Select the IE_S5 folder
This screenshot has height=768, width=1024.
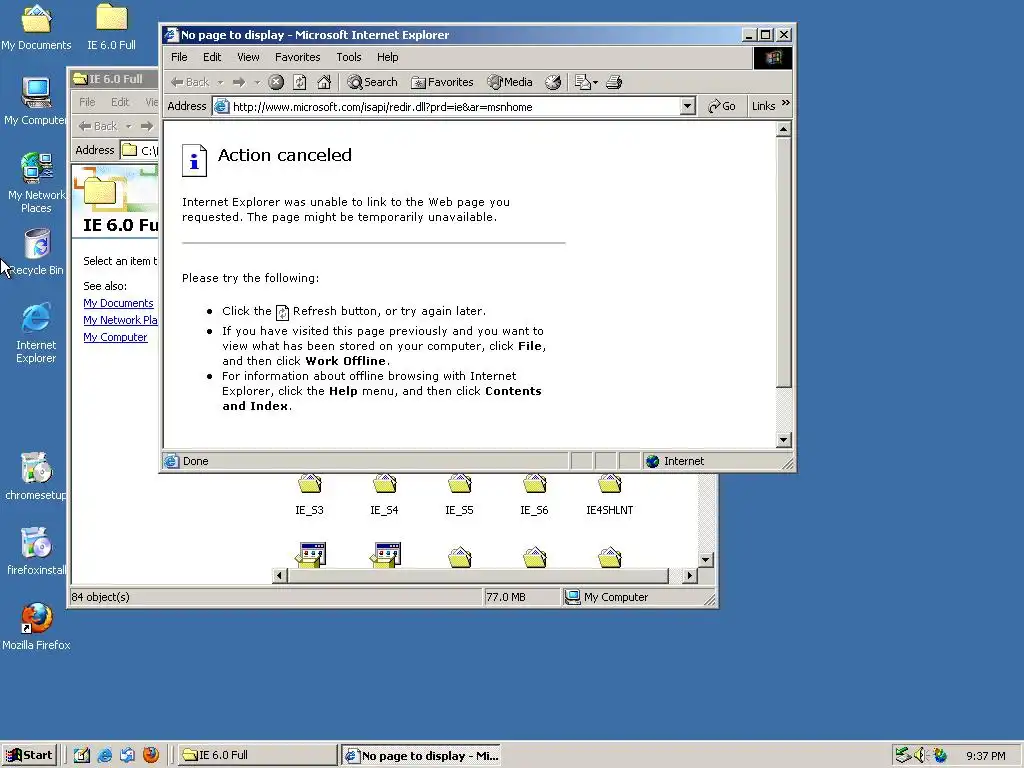click(x=459, y=495)
